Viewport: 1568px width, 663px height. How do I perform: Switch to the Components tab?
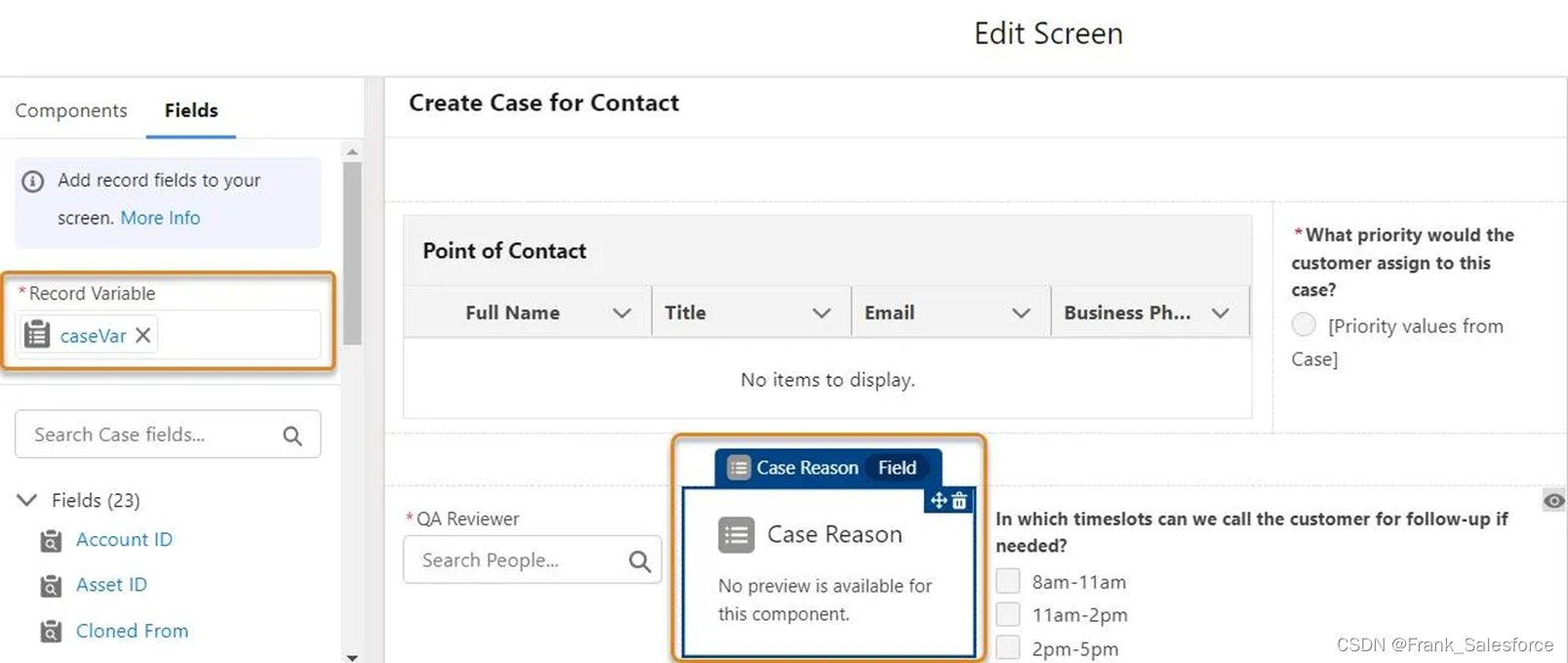pos(71,110)
